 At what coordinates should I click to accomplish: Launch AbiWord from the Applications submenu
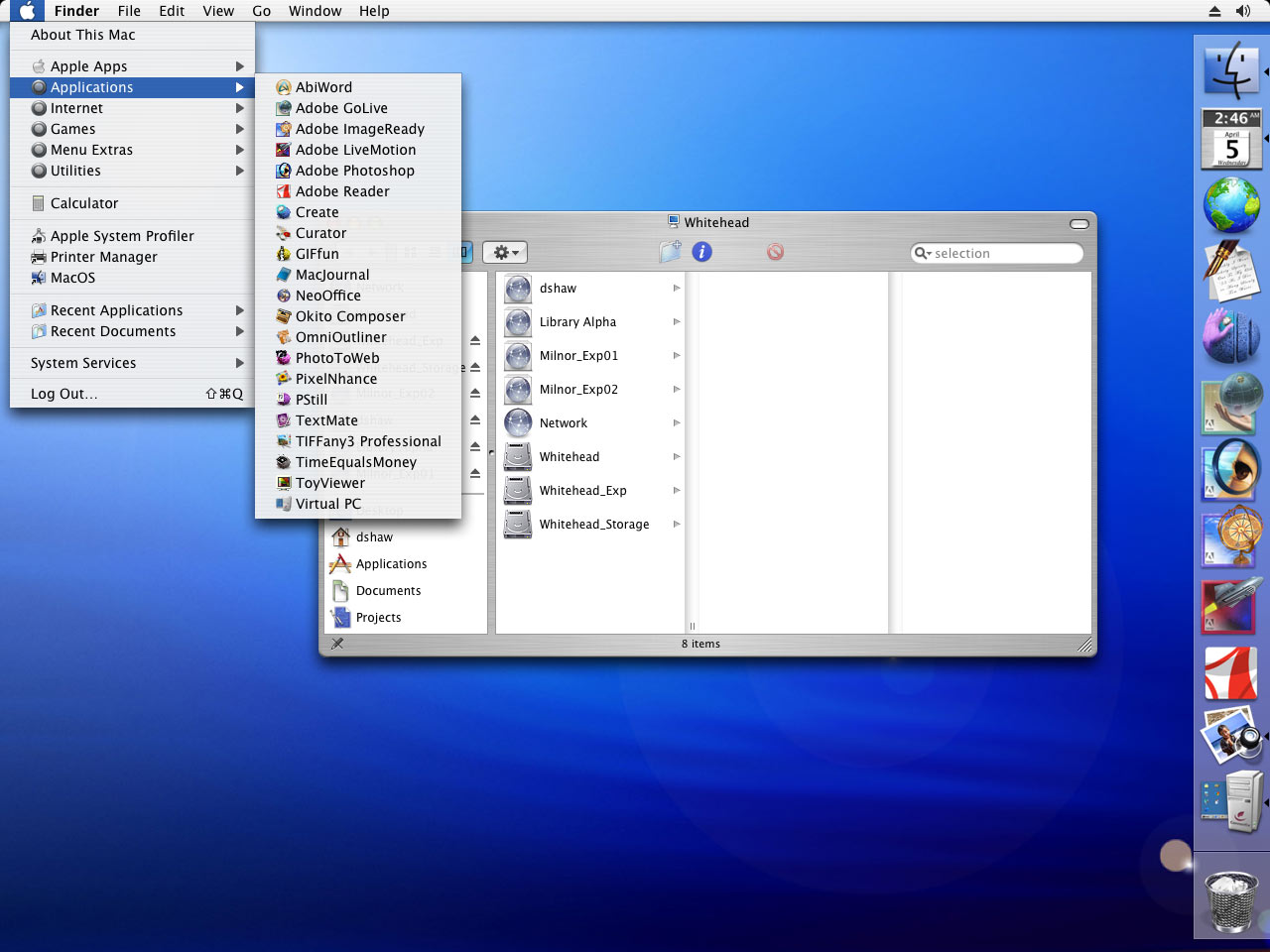click(x=358, y=87)
